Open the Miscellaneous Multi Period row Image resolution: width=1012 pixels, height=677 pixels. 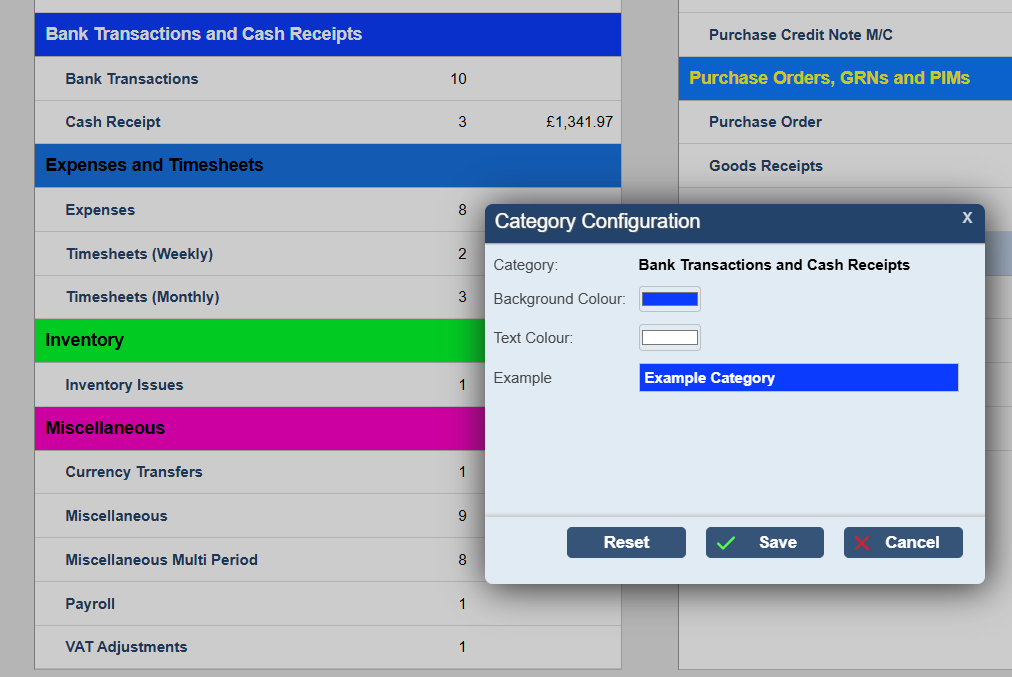(x=161, y=560)
